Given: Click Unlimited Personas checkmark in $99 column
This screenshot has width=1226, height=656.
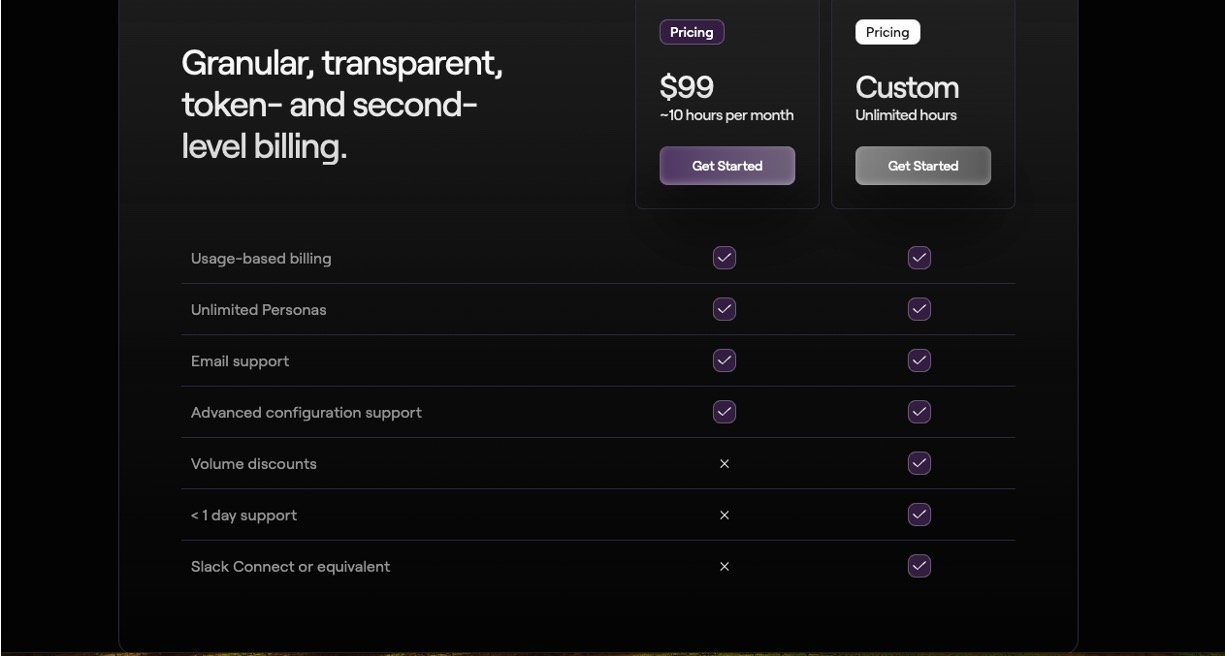Looking at the screenshot, I should 725,309.
